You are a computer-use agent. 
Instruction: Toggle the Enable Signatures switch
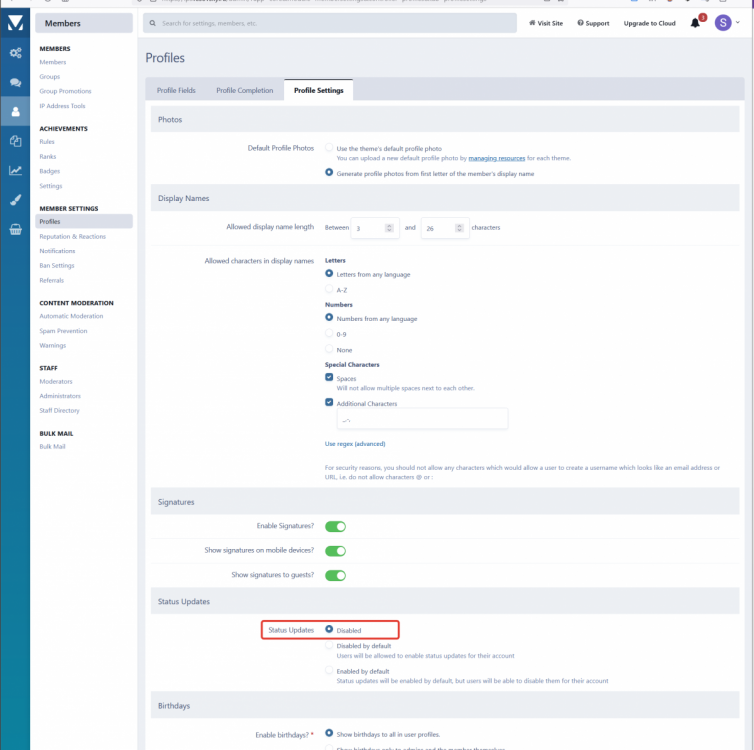[335, 526]
